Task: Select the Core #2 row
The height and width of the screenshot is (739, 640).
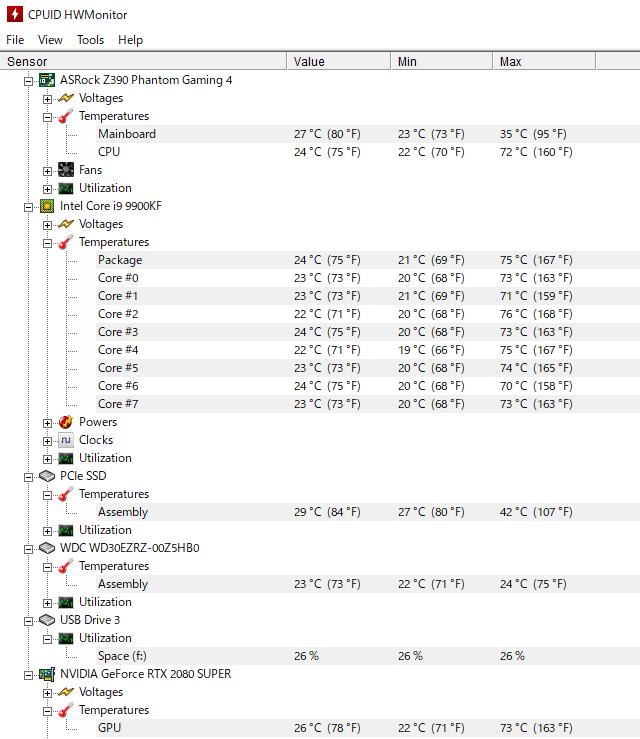Action: coord(368,314)
